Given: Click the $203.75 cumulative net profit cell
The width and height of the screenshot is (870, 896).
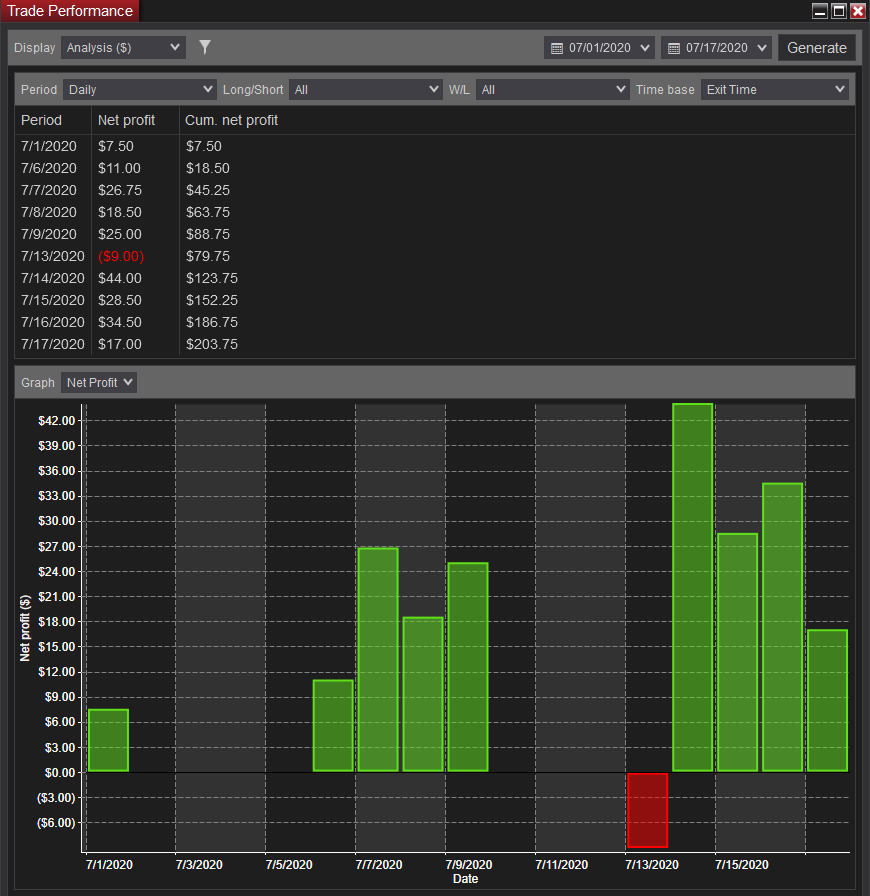Looking at the screenshot, I should pos(211,344).
